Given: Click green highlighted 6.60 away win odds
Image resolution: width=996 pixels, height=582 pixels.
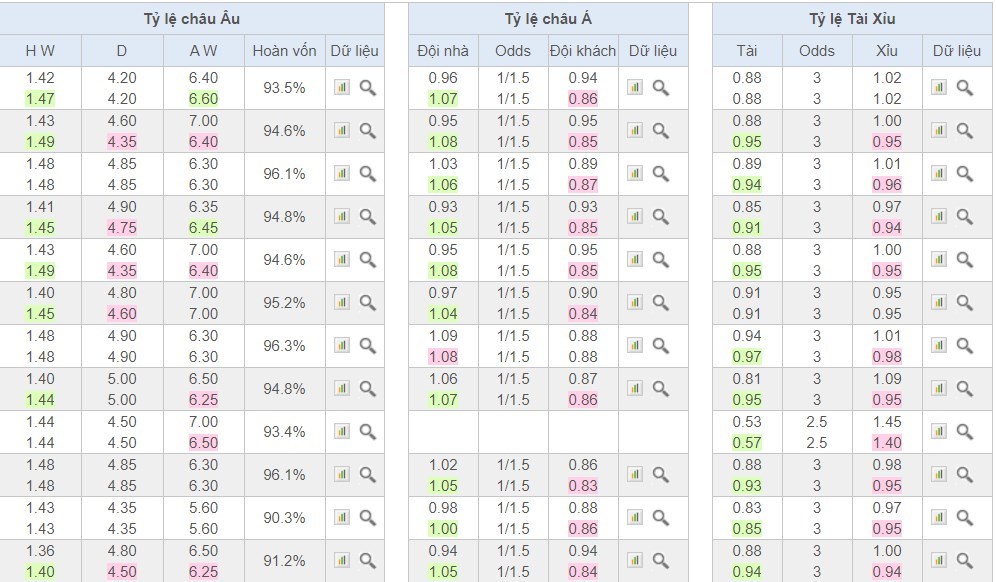Looking at the screenshot, I should [x=203, y=99].
